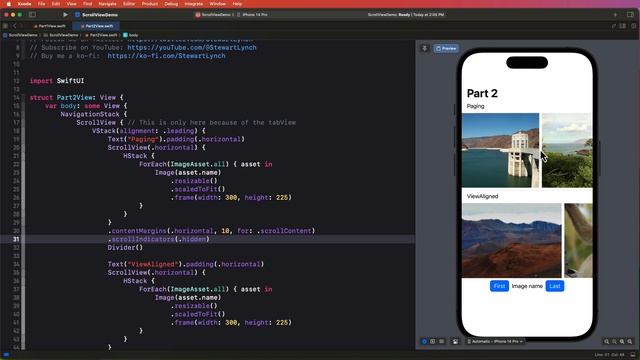Viewport: 640px width, 360px height.
Task: Choose the ScrollViewDemo scheme in toolbar
Action: pyautogui.click(x=213, y=15)
